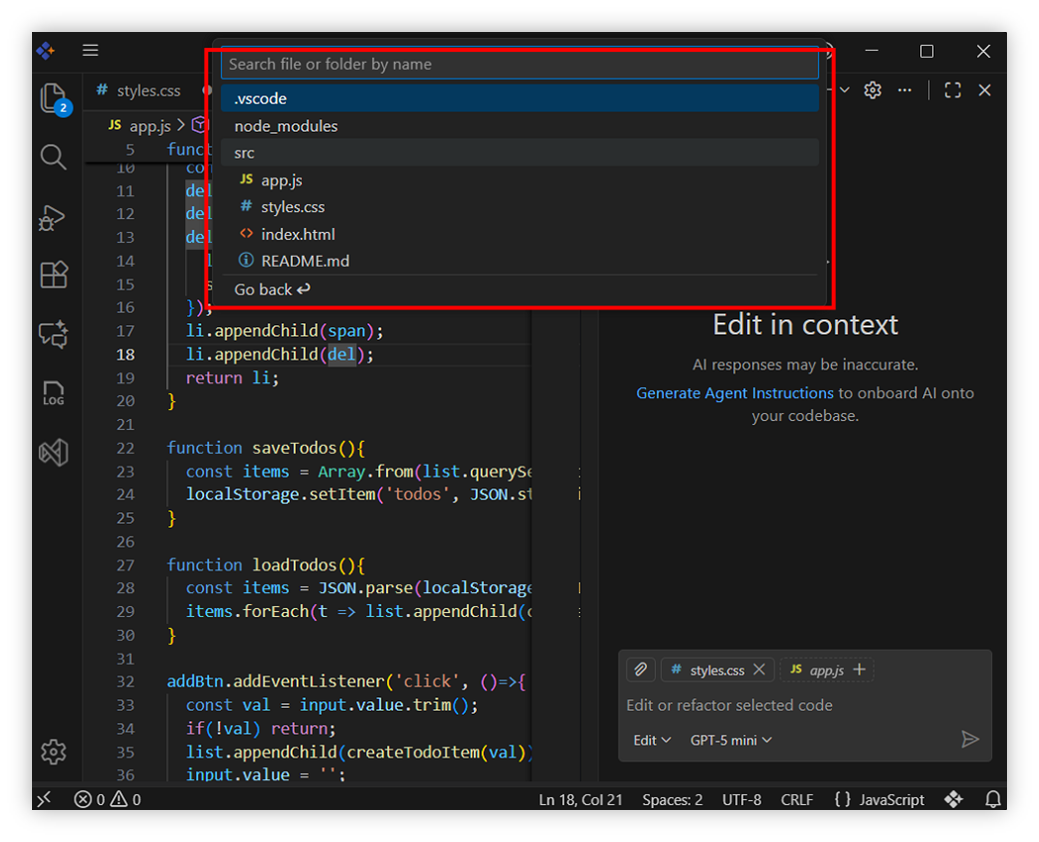1039x842 pixels.
Task: Click the notifications bell in status bar
Action: (x=993, y=799)
